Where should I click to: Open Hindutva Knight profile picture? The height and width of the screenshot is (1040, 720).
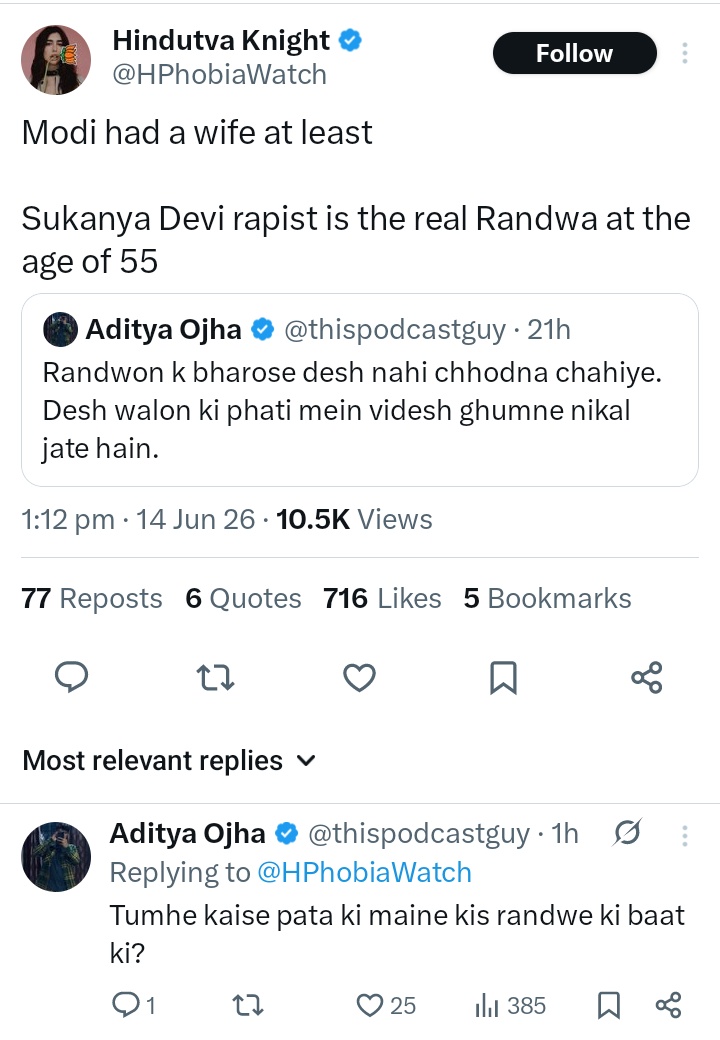56,60
